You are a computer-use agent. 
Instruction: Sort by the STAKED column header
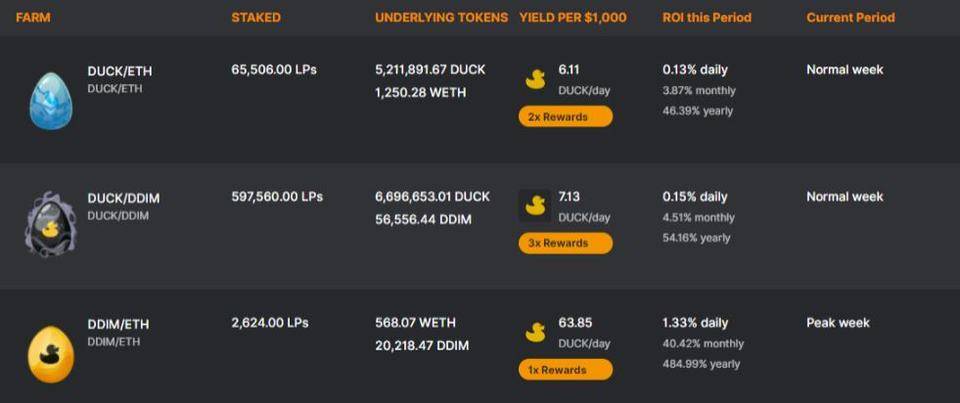tap(256, 17)
